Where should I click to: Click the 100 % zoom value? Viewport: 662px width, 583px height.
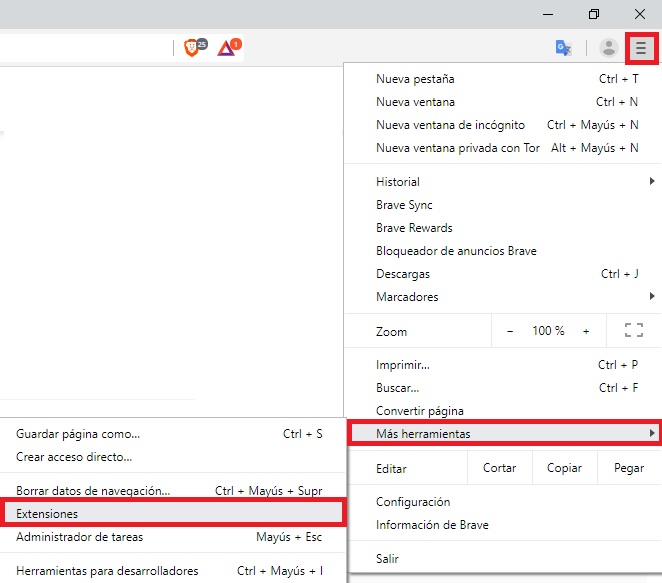(548, 331)
